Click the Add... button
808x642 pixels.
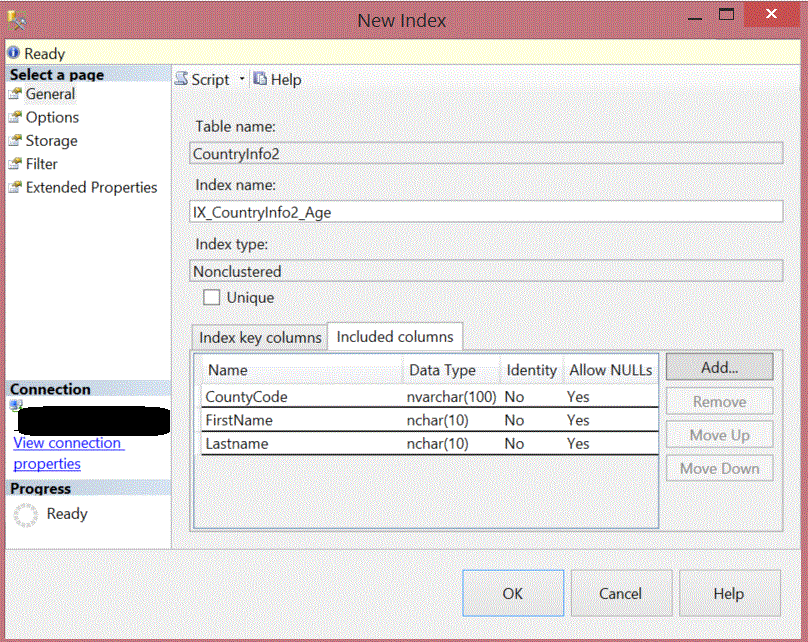[719, 367]
